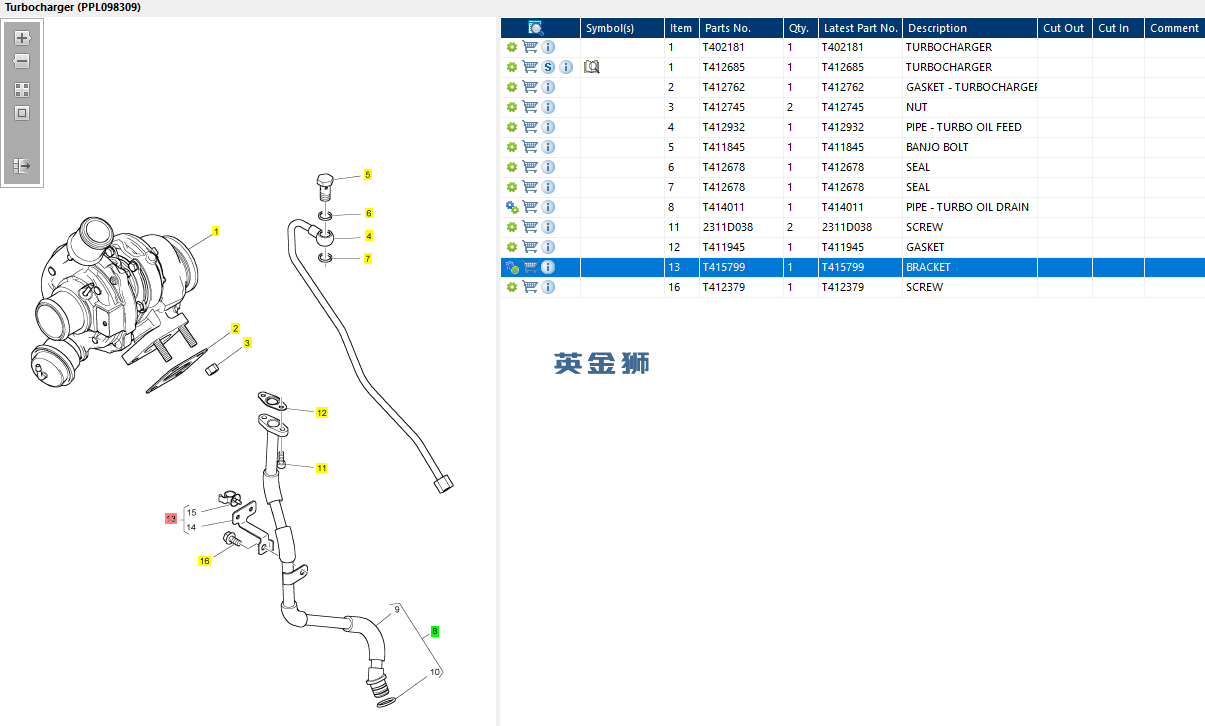Select diagram callout label 4 on oil feed pipe
This screenshot has width=1205, height=726.
[368, 236]
